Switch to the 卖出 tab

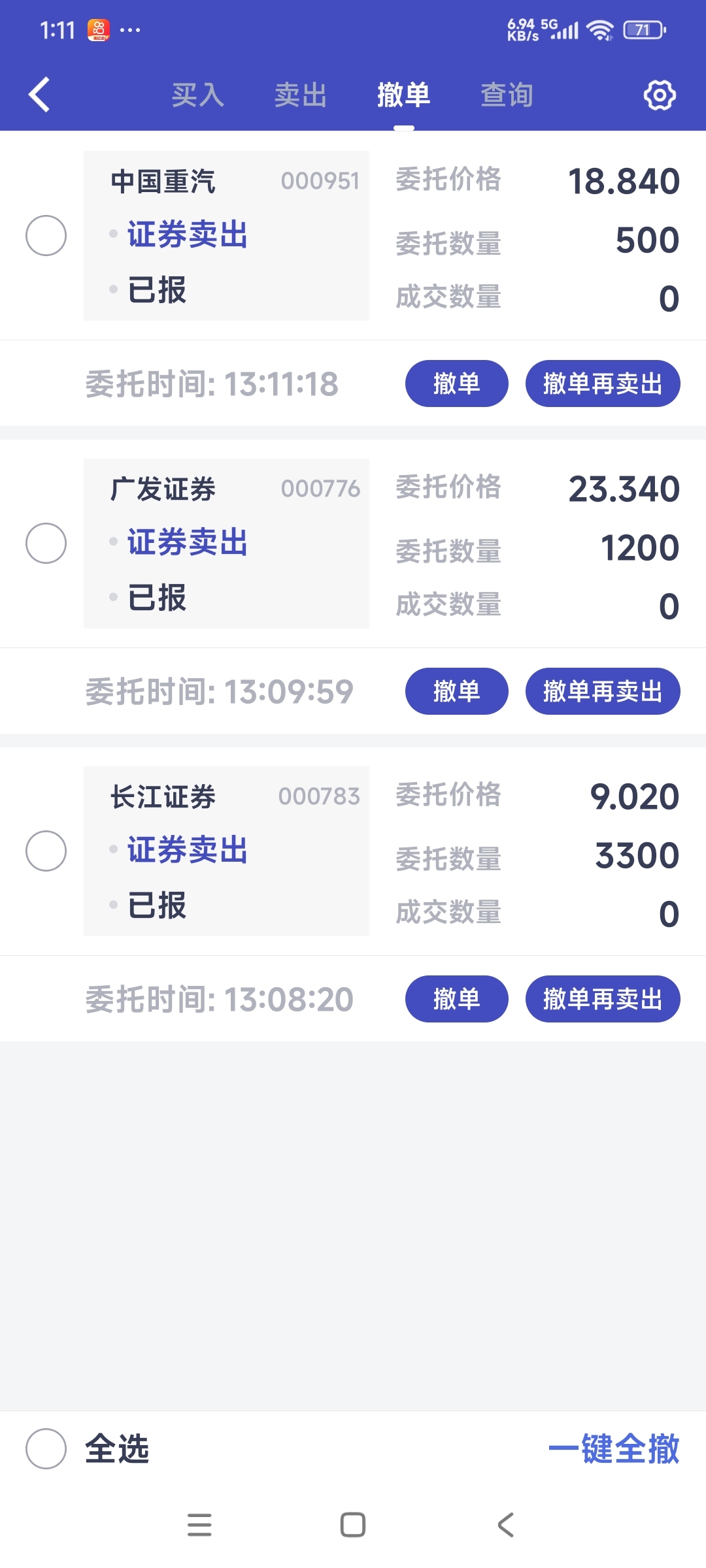301,95
